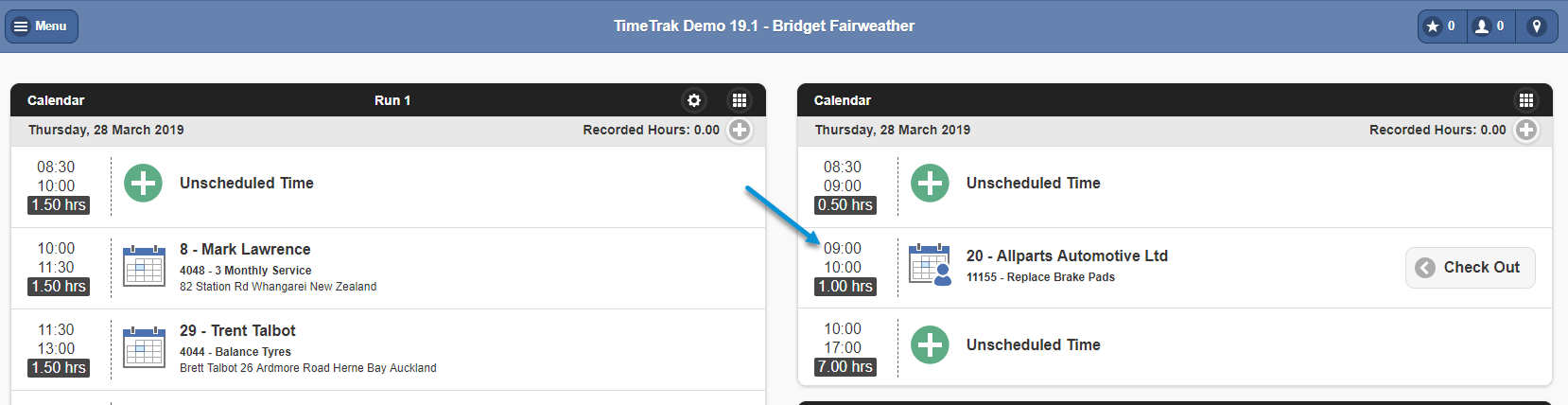Add recorded hours on Run 1 calendar
This screenshot has width=1568, height=405.
[x=740, y=131]
